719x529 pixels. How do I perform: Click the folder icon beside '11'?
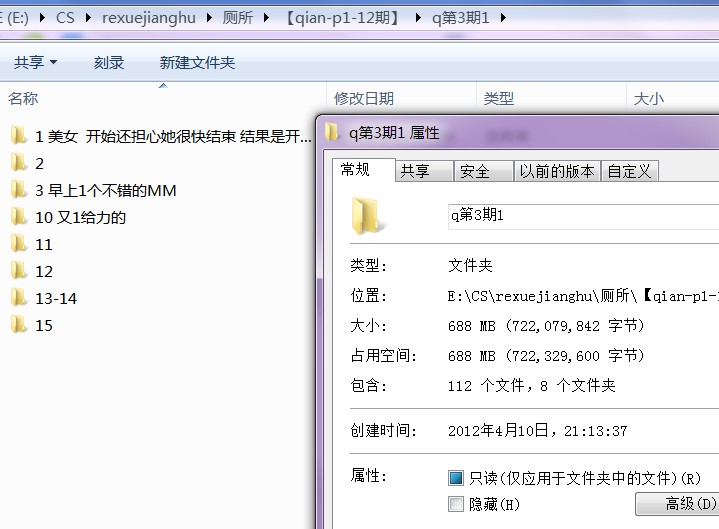(x=19, y=244)
